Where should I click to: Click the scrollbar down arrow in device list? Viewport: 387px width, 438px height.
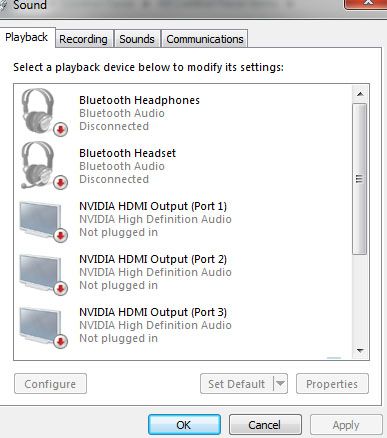[x=360, y=350]
